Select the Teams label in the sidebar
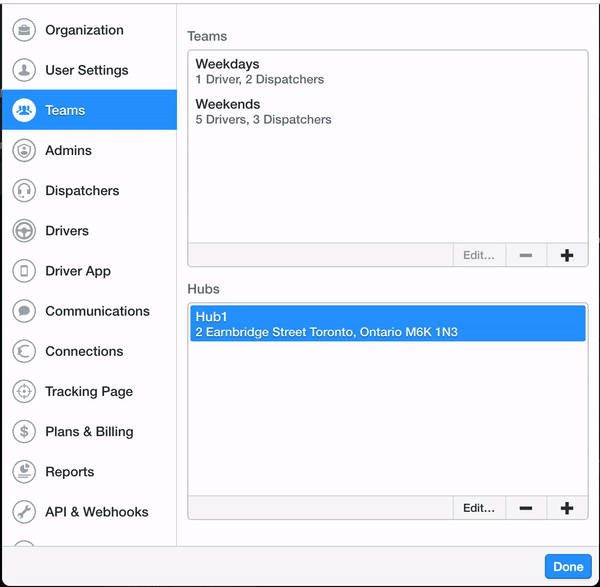 click(x=65, y=110)
